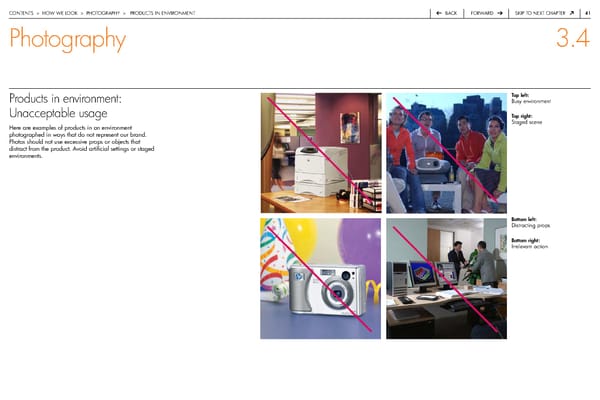Click the page number 41 indicator

(588, 13)
